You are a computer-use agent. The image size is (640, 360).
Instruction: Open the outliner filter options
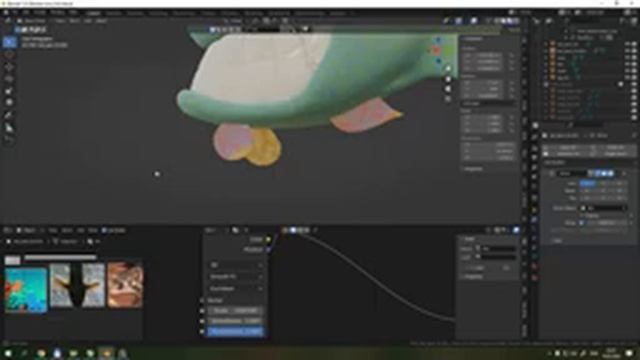pos(623,20)
